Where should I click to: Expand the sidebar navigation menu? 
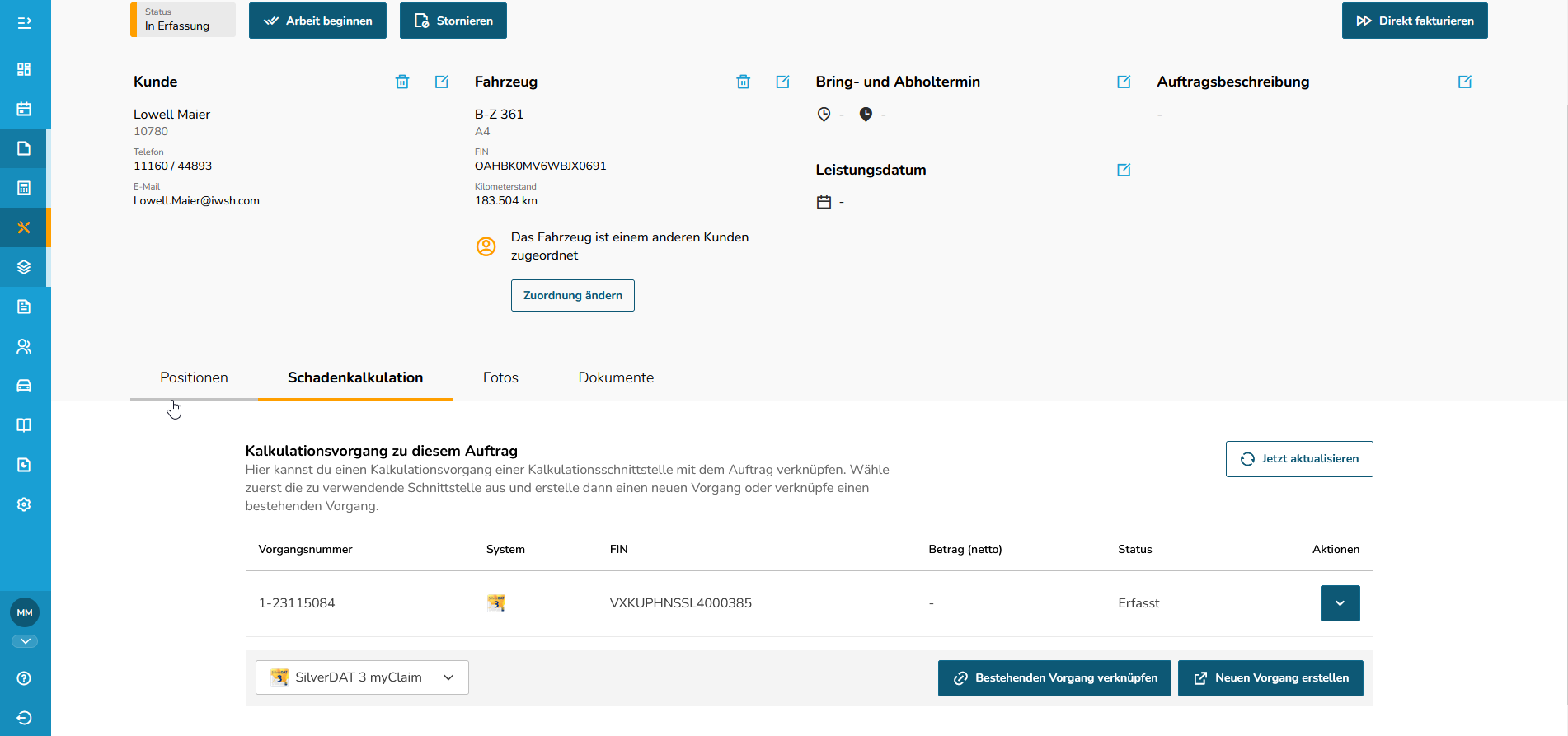[x=24, y=23]
